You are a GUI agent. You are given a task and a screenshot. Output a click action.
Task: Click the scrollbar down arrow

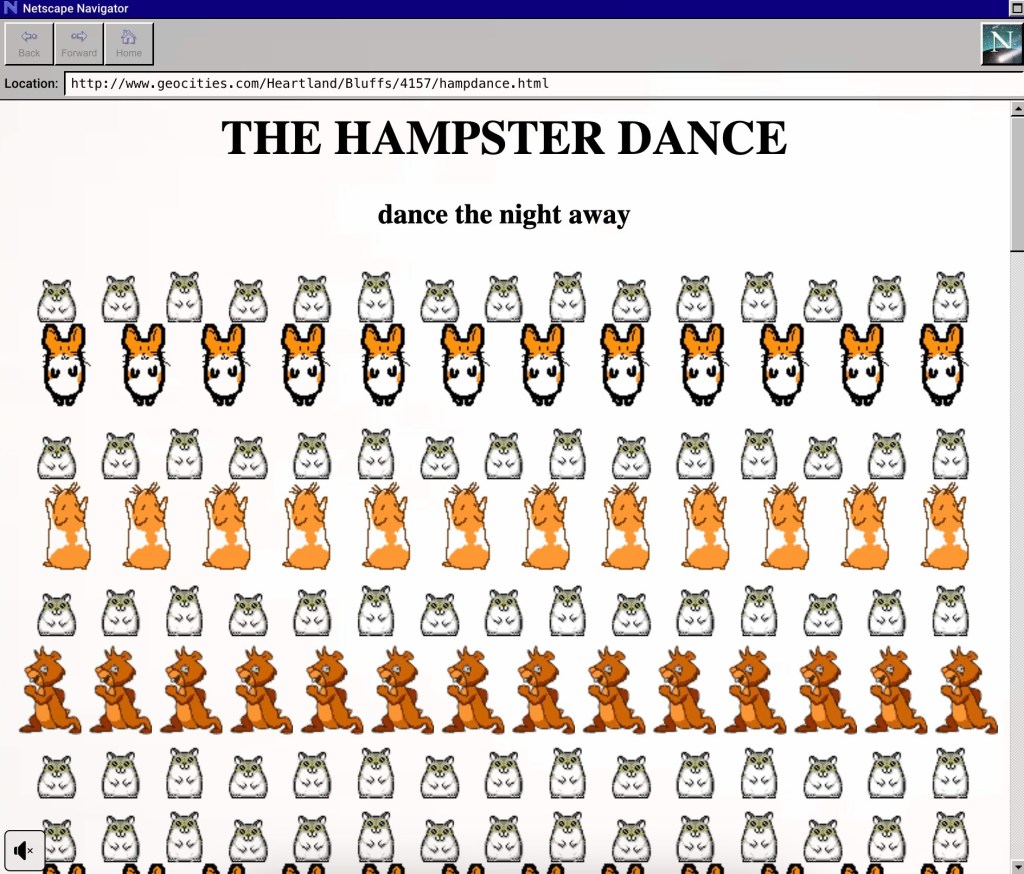coord(1017,866)
